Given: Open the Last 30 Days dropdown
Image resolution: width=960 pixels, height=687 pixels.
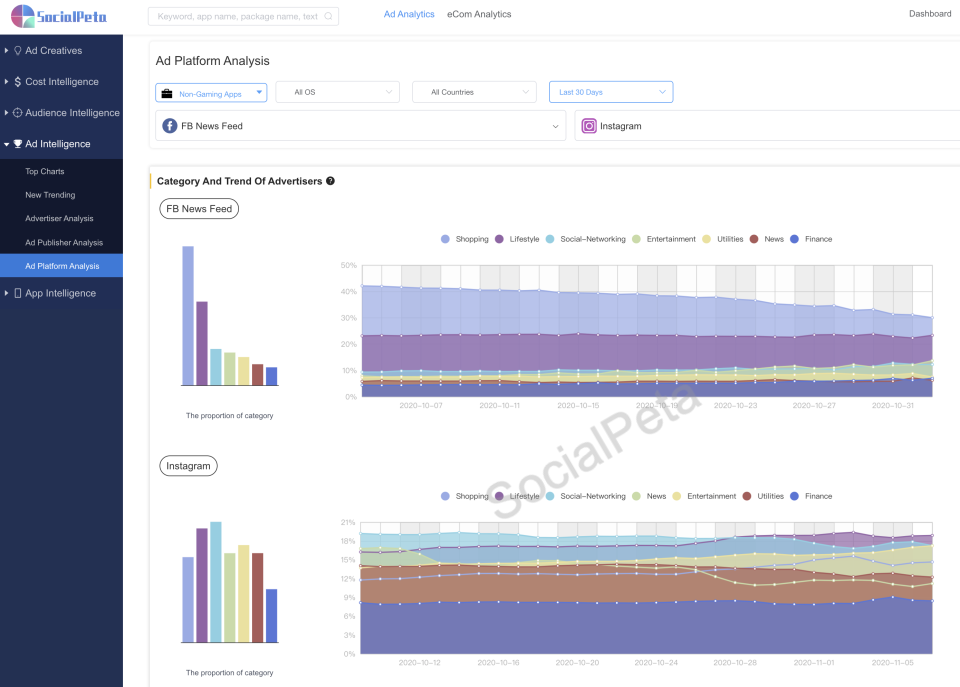Looking at the screenshot, I should coord(611,92).
